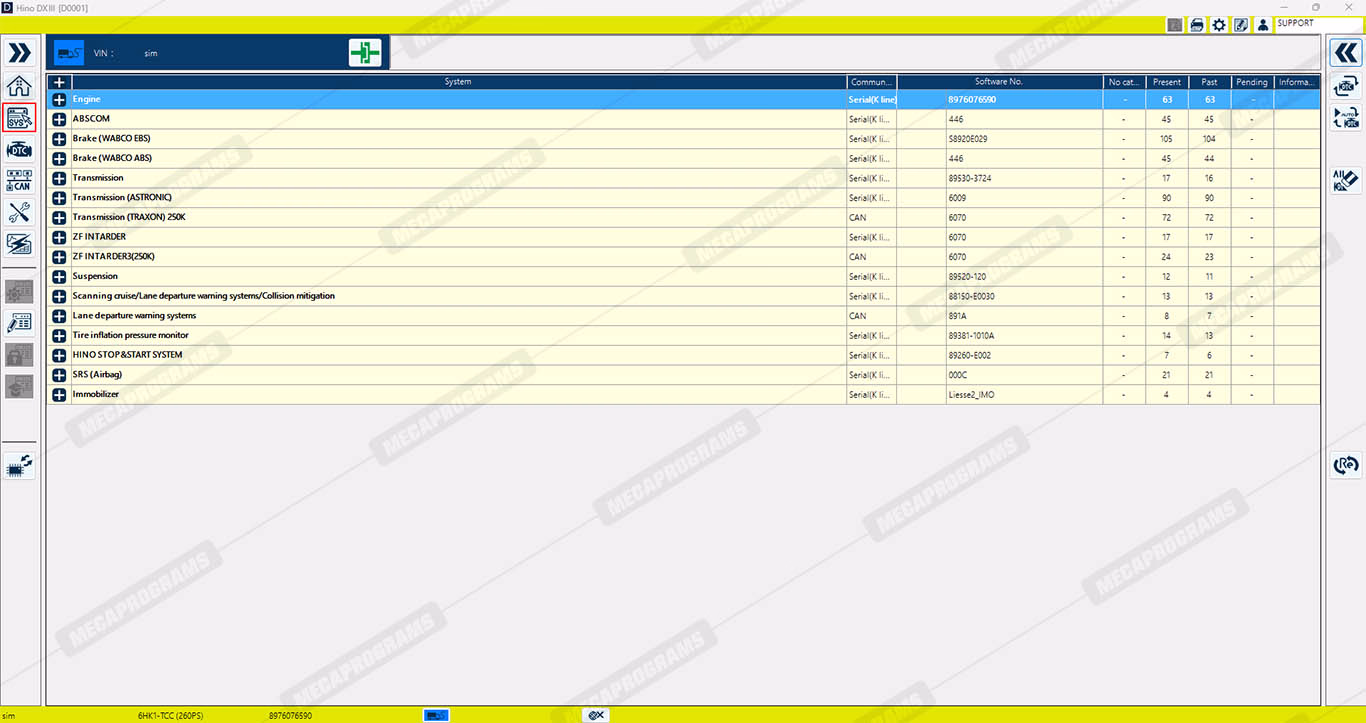Click the disconnect icon in status bar
1366x723 pixels.
[596, 715]
